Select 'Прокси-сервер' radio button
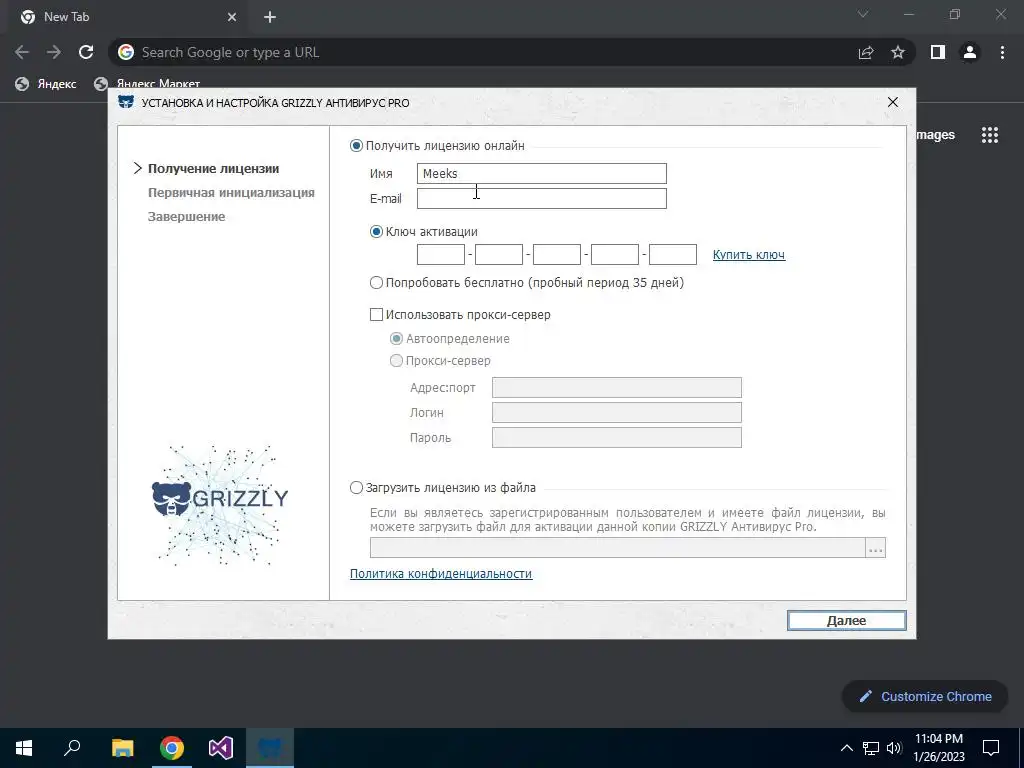The image size is (1024, 768). click(396, 360)
